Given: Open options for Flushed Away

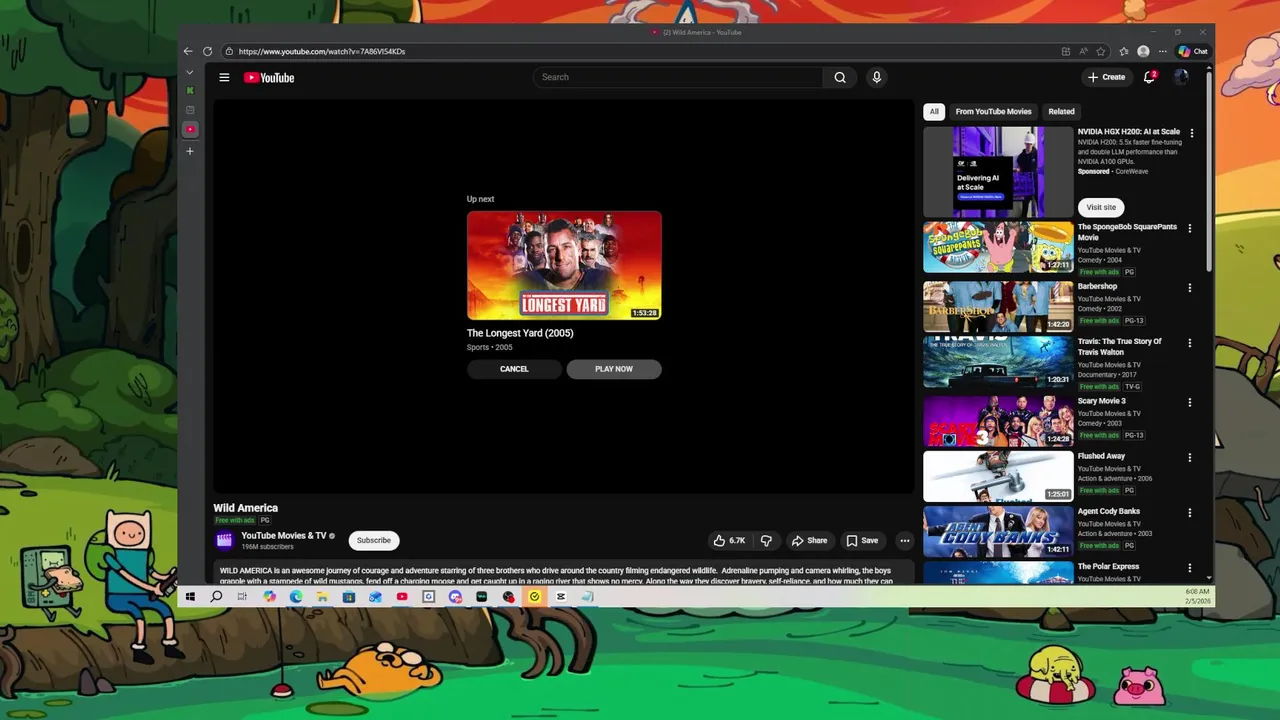Looking at the screenshot, I should click(1190, 458).
